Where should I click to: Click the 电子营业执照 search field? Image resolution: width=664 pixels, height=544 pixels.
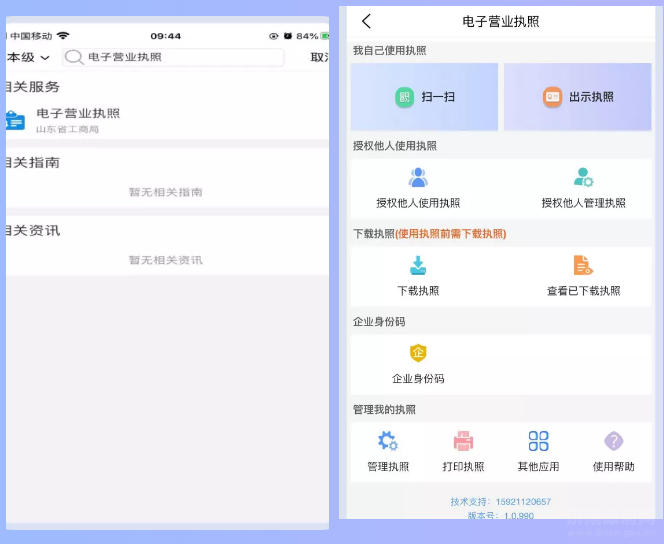click(x=180, y=58)
